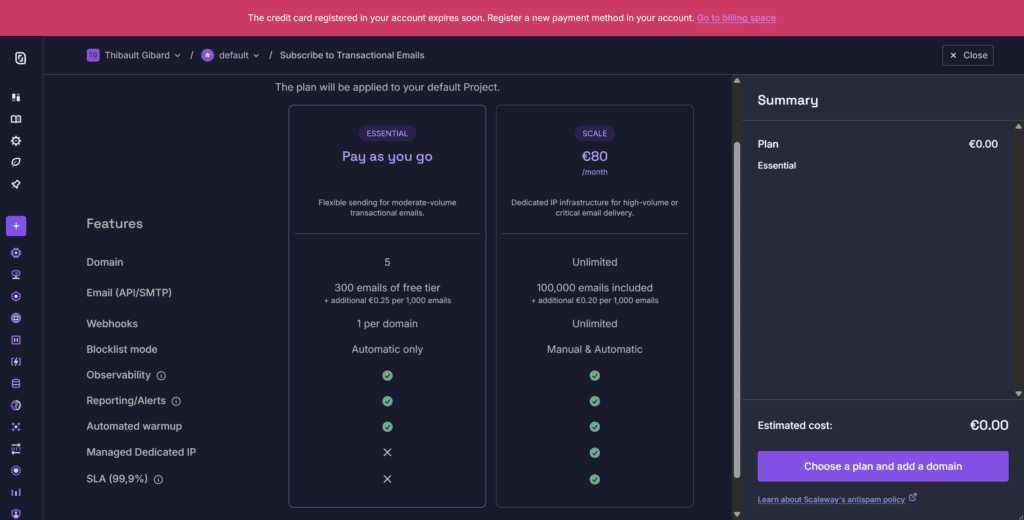Viewport: 1024px width, 520px height.
Task: Click the Pay as you go heading
Action: coord(387,156)
